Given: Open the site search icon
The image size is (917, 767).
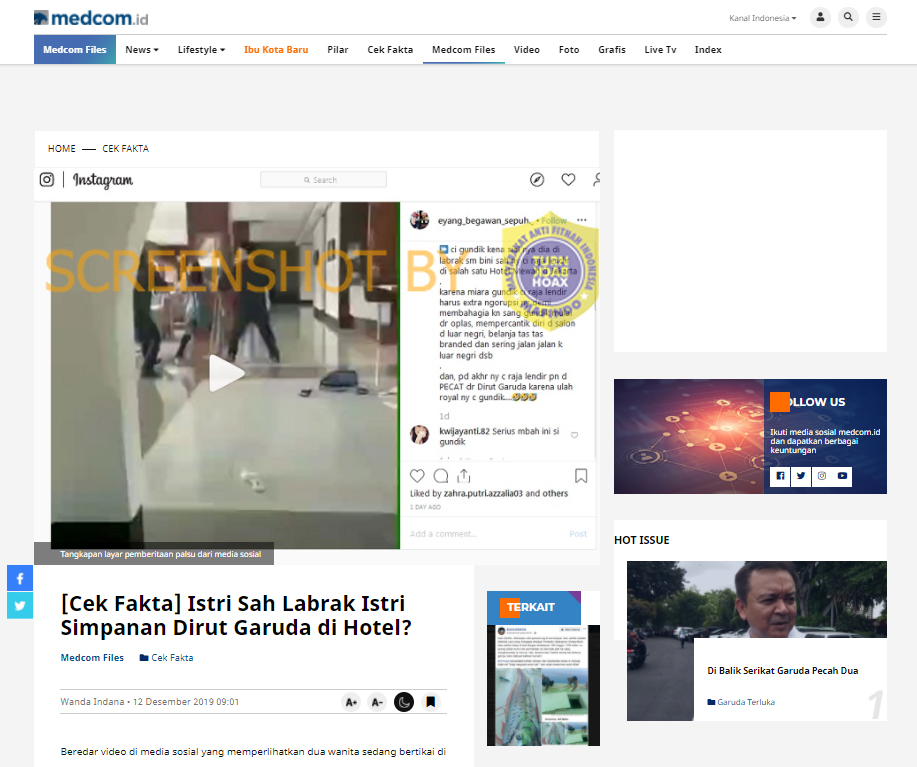Looking at the screenshot, I should [848, 17].
